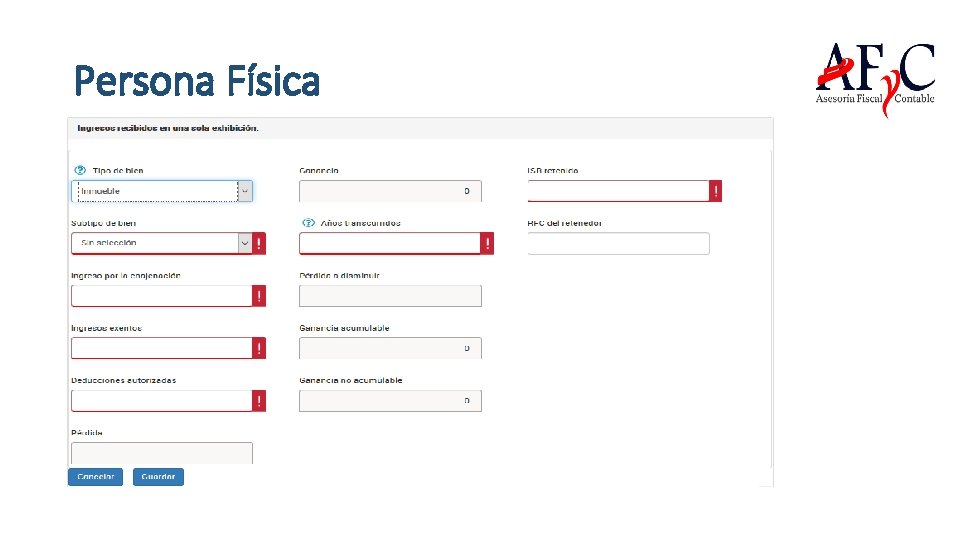
Task: Select the Deducciones autorizadas input box
Action: pyautogui.click(x=161, y=400)
